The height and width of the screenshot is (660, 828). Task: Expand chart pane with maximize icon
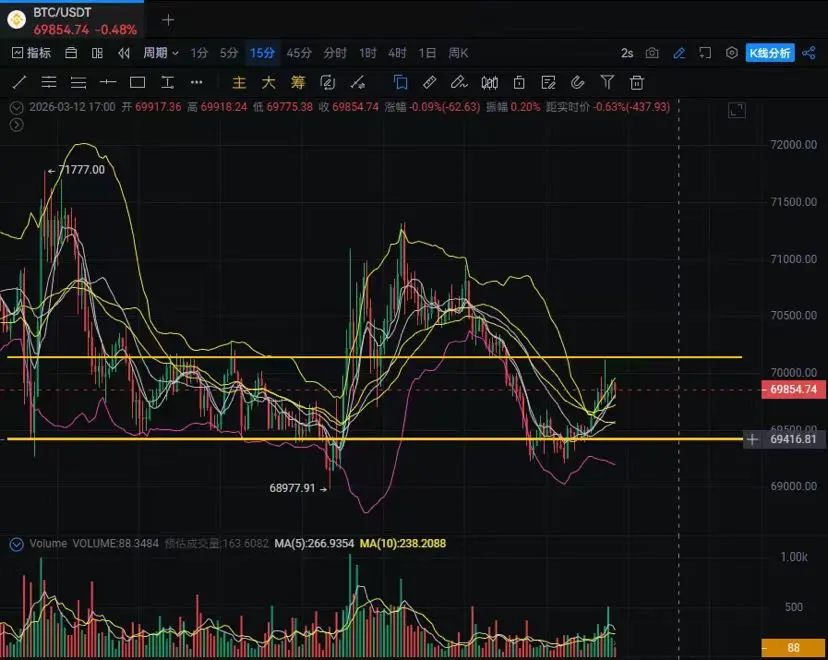pos(737,110)
